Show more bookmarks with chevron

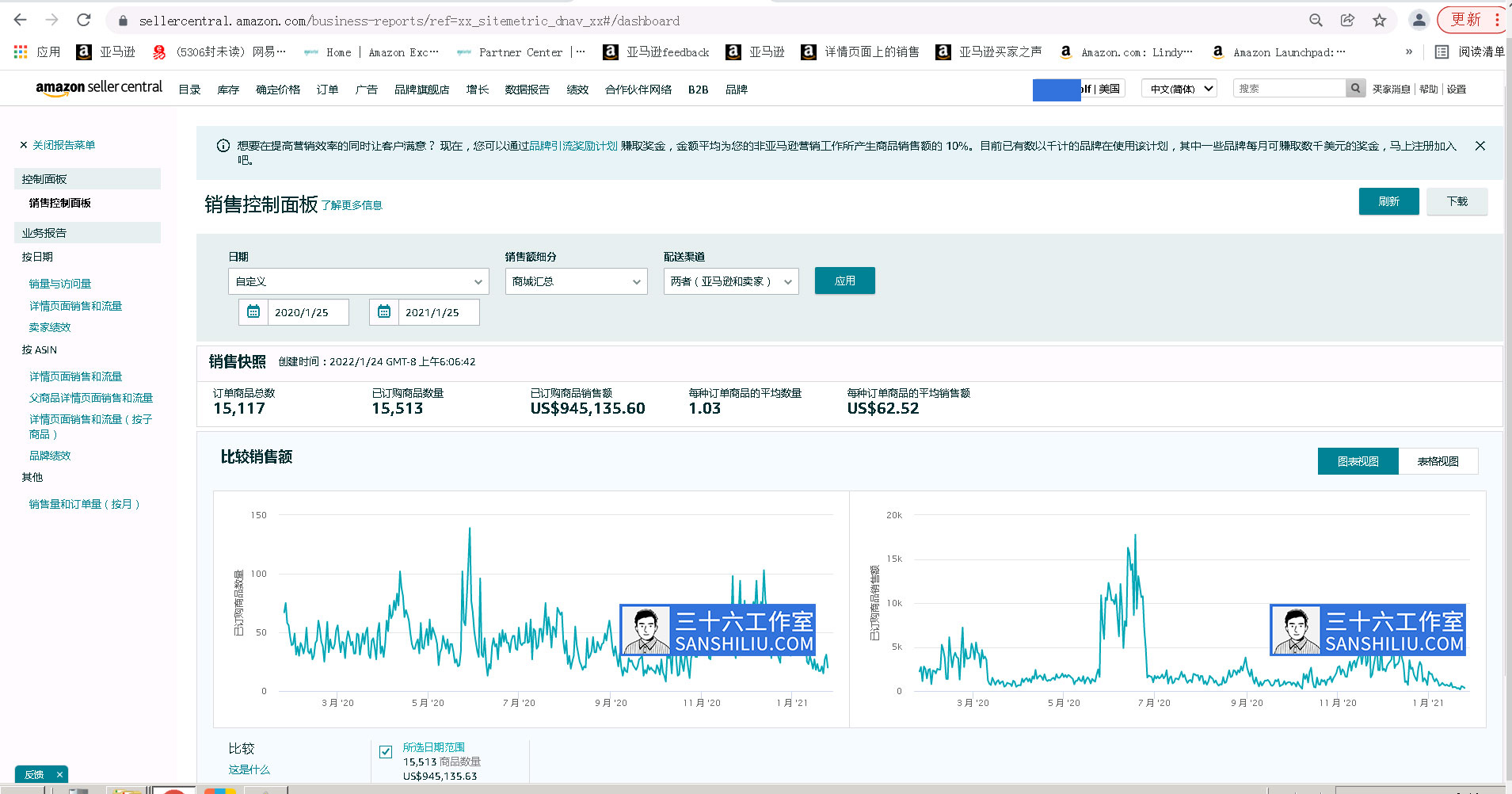[x=1409, y=52]
